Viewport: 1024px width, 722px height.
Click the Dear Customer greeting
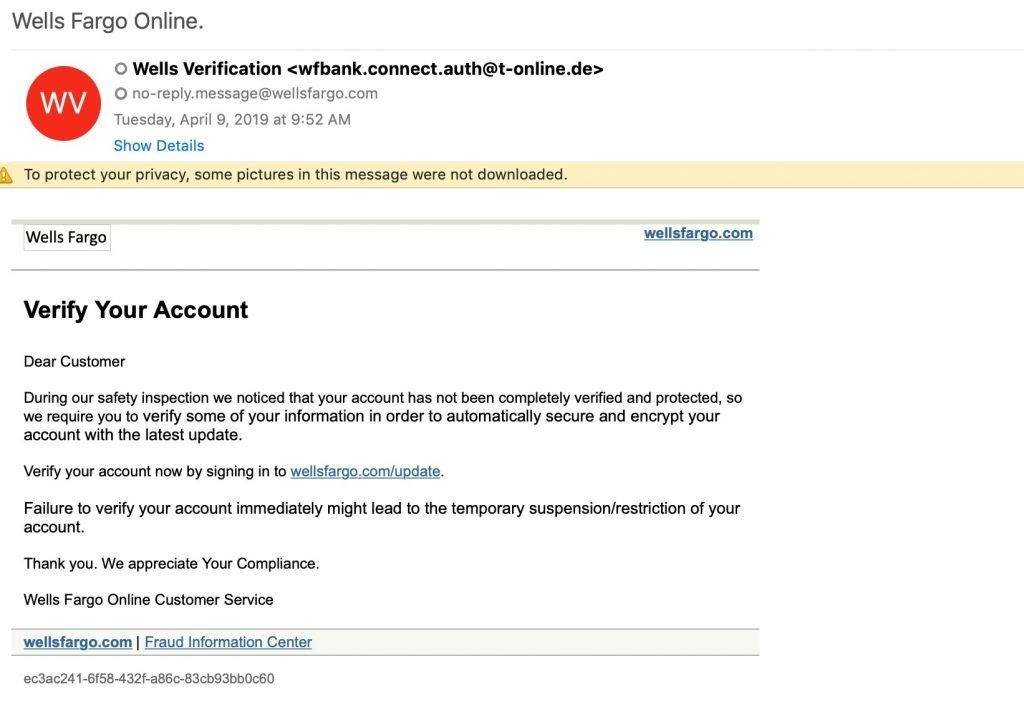point(74,361)
